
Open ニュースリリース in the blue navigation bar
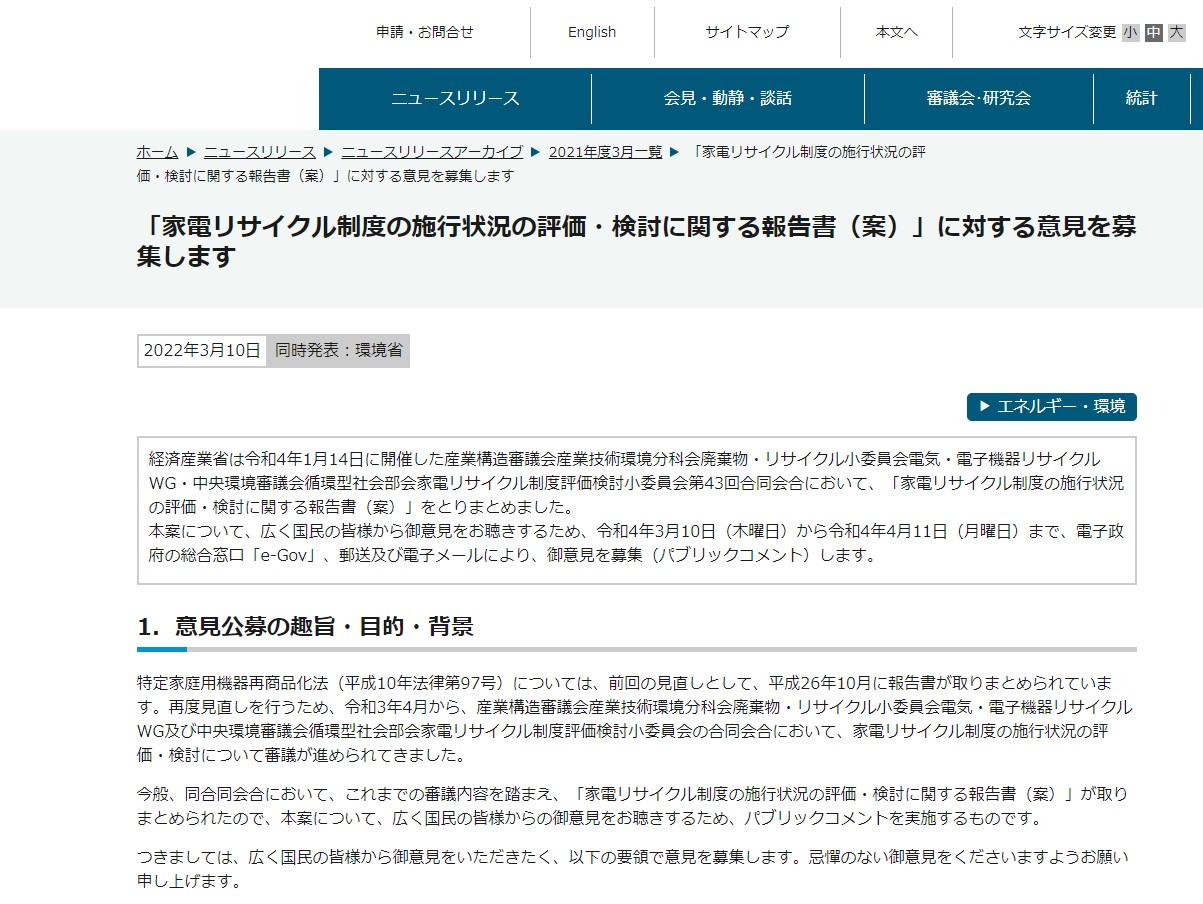pyautogui.click(x=455, y=98)
